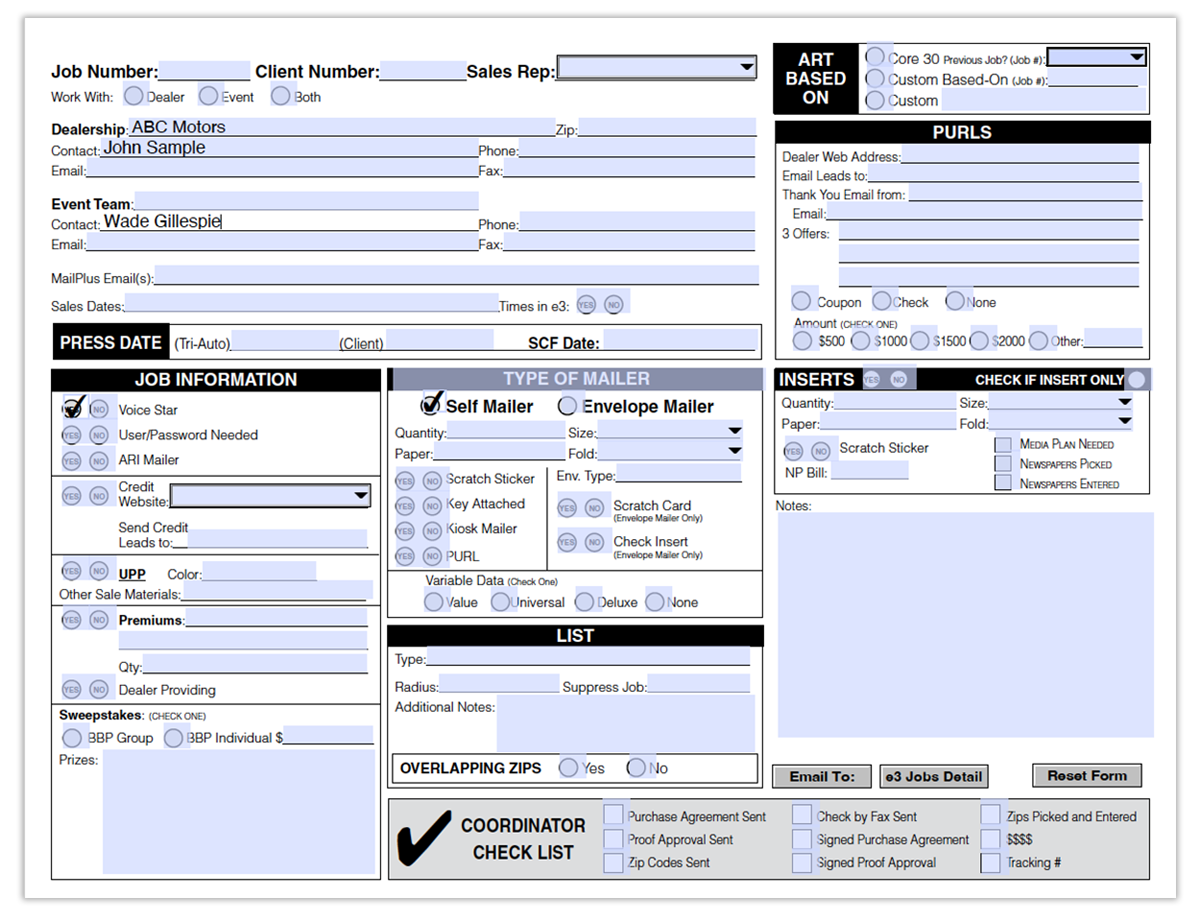Image resolution: width=1200 pixels, height=917 pixels.
Task: Choose the Core 30 art option
Action: click(x=876, y=56)
